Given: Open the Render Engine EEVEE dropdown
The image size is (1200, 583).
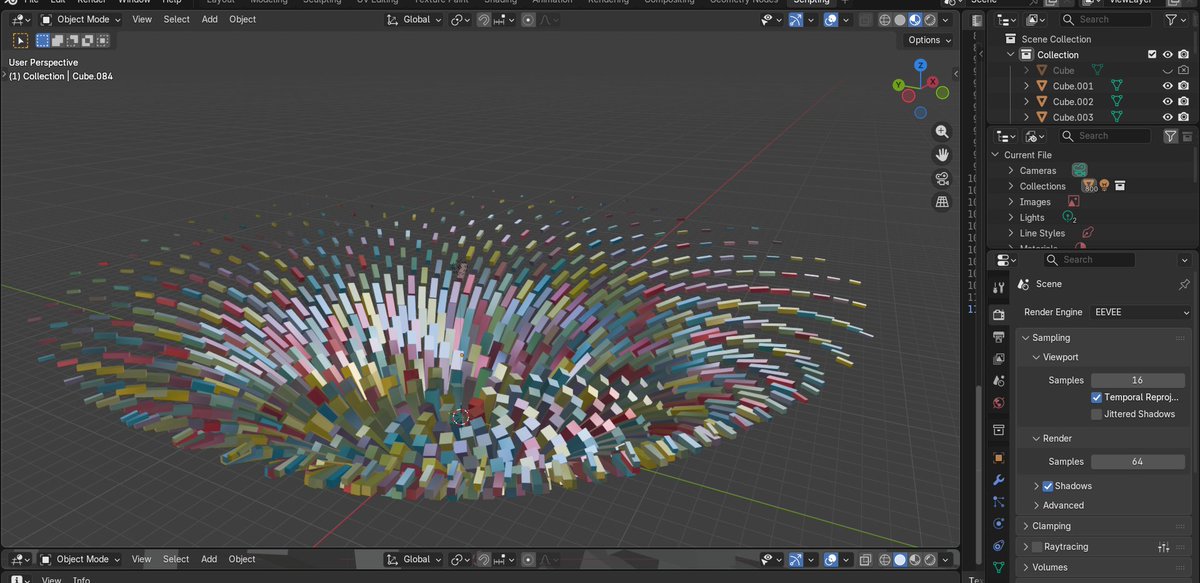Looking at the screenshot, I should click(x=1141, y=312).
